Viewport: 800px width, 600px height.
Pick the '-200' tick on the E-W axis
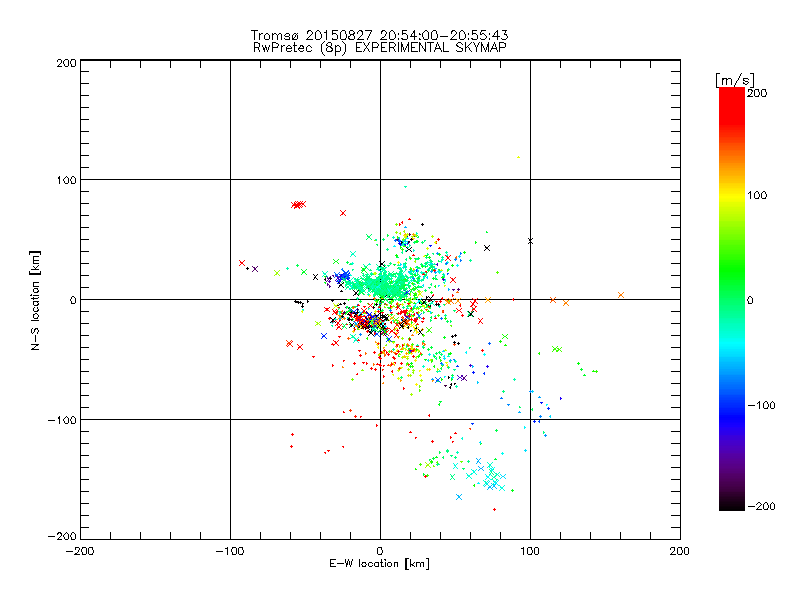[x=80, y=551]
